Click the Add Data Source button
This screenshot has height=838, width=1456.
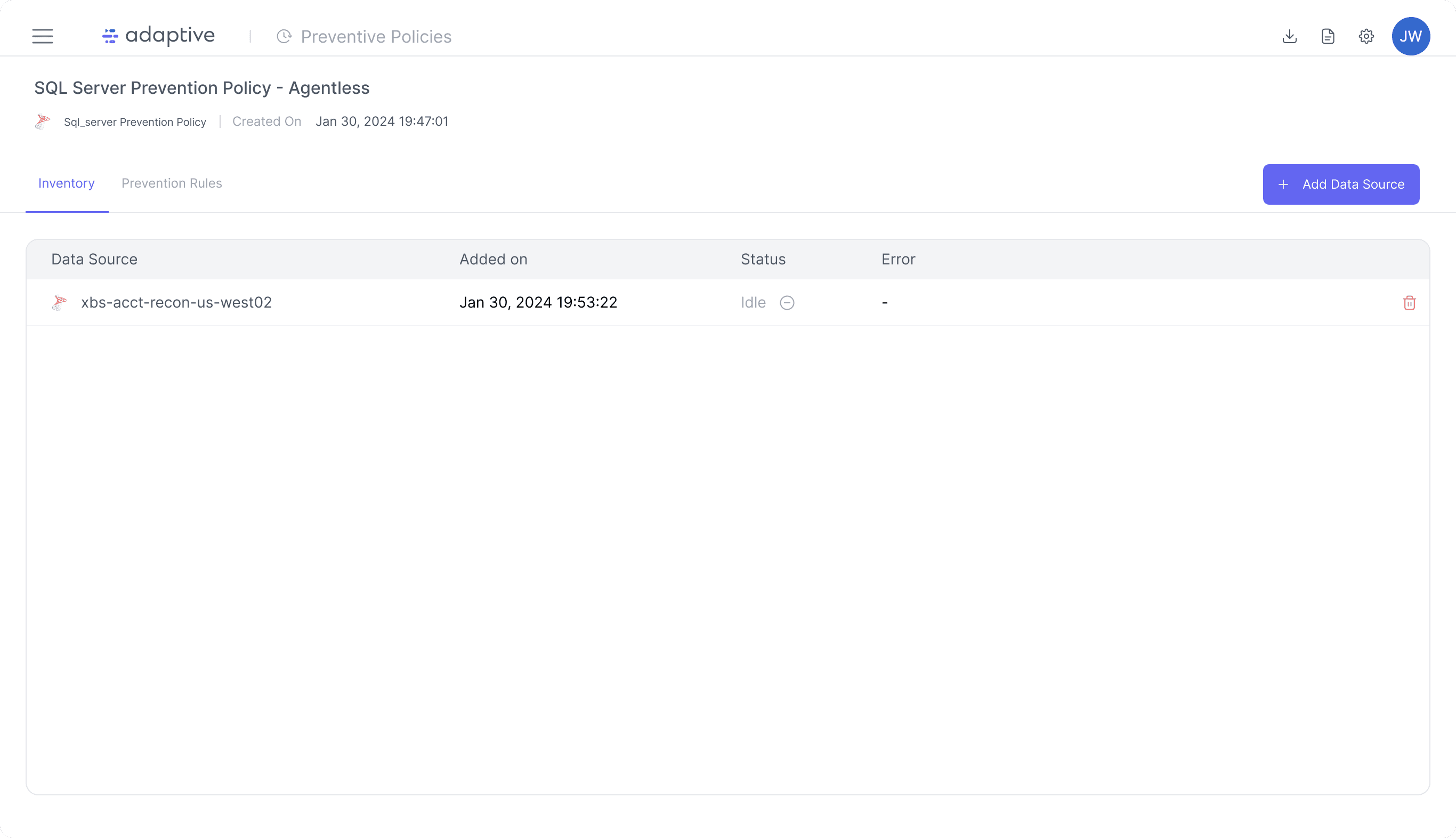pos(1340,184)
